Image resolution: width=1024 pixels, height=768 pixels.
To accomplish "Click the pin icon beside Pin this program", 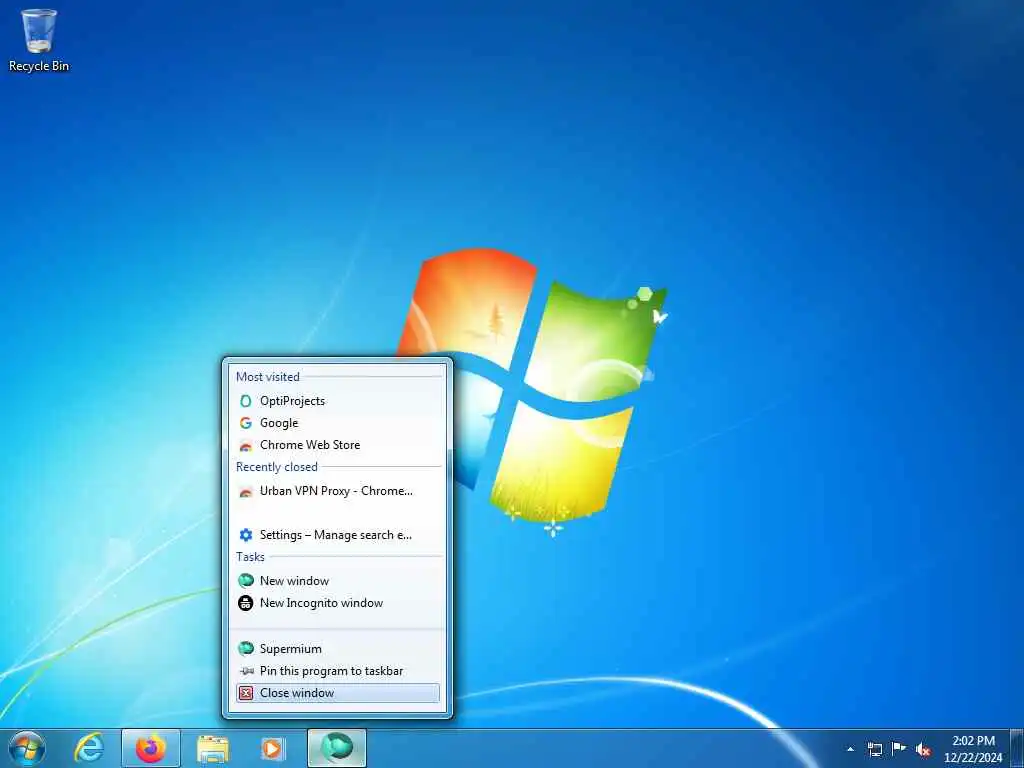I will [246, 671].
